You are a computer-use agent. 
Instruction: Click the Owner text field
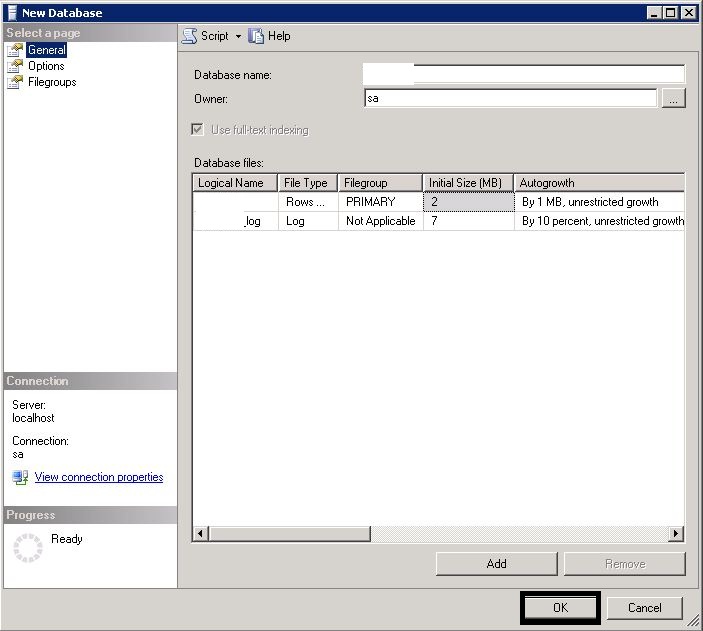pos(510,99)
